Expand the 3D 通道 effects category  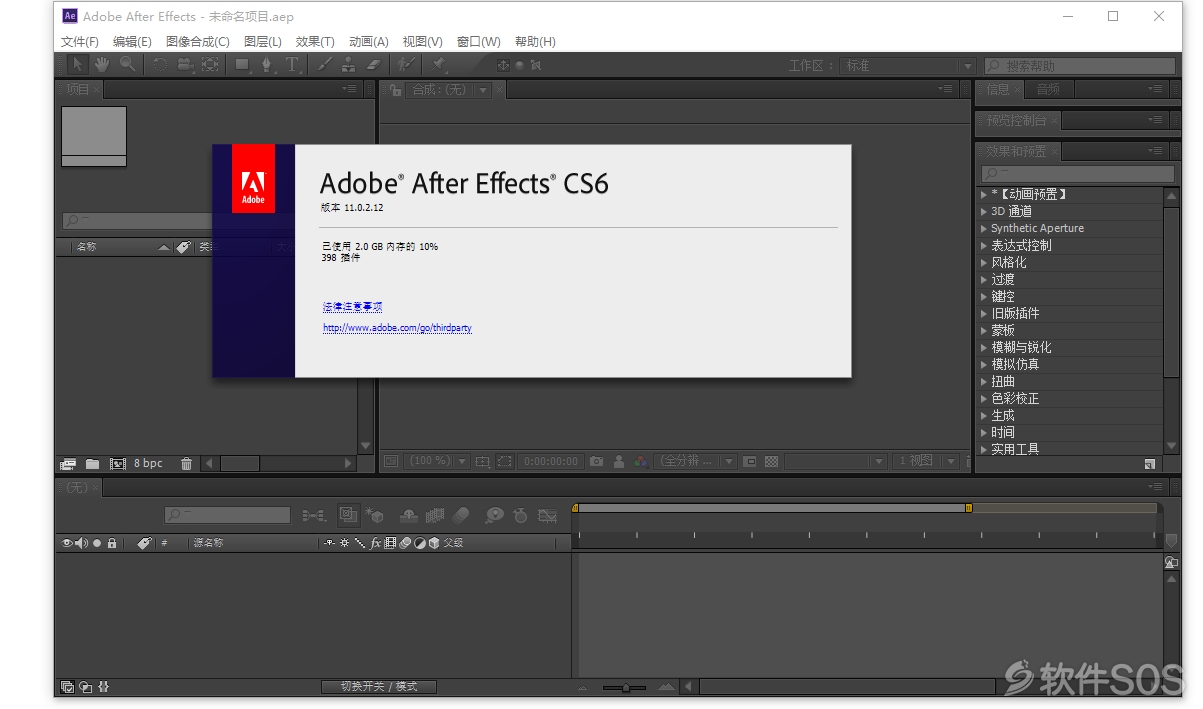(x=984, y=212)
